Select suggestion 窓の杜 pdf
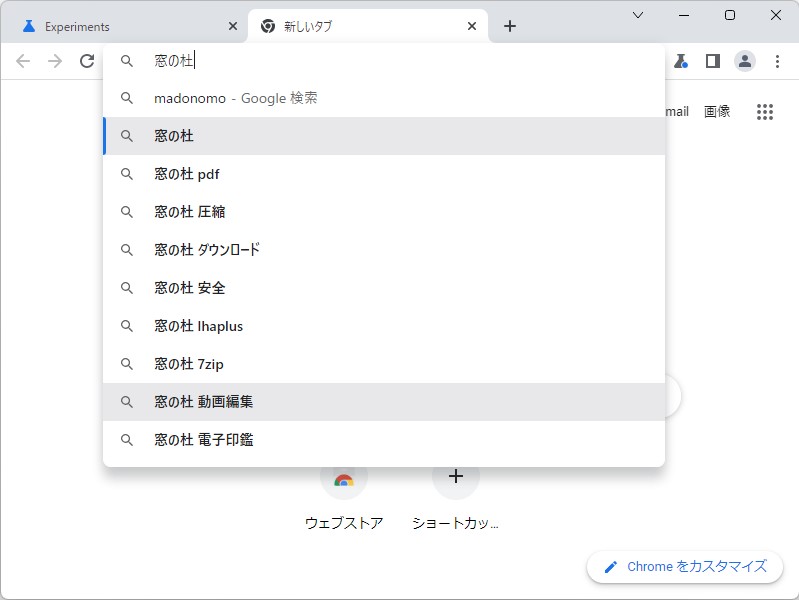 [x=384, y=174]
